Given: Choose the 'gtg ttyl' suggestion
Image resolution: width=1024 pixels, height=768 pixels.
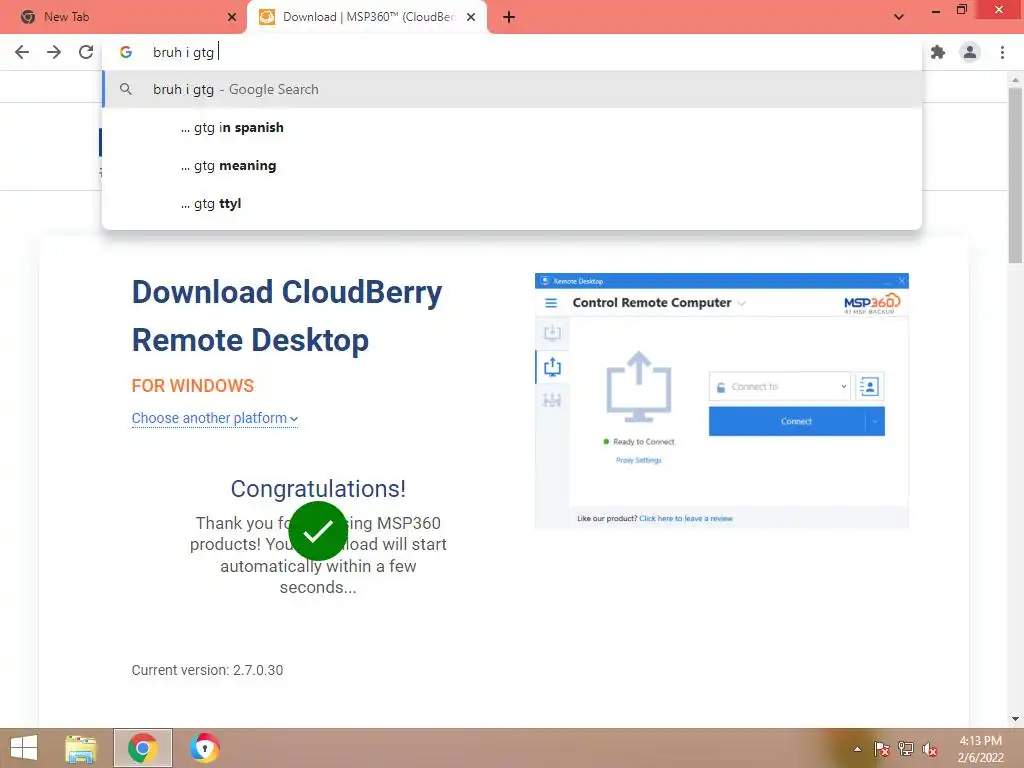Looking at the screenshot, I should pos(512,203).
